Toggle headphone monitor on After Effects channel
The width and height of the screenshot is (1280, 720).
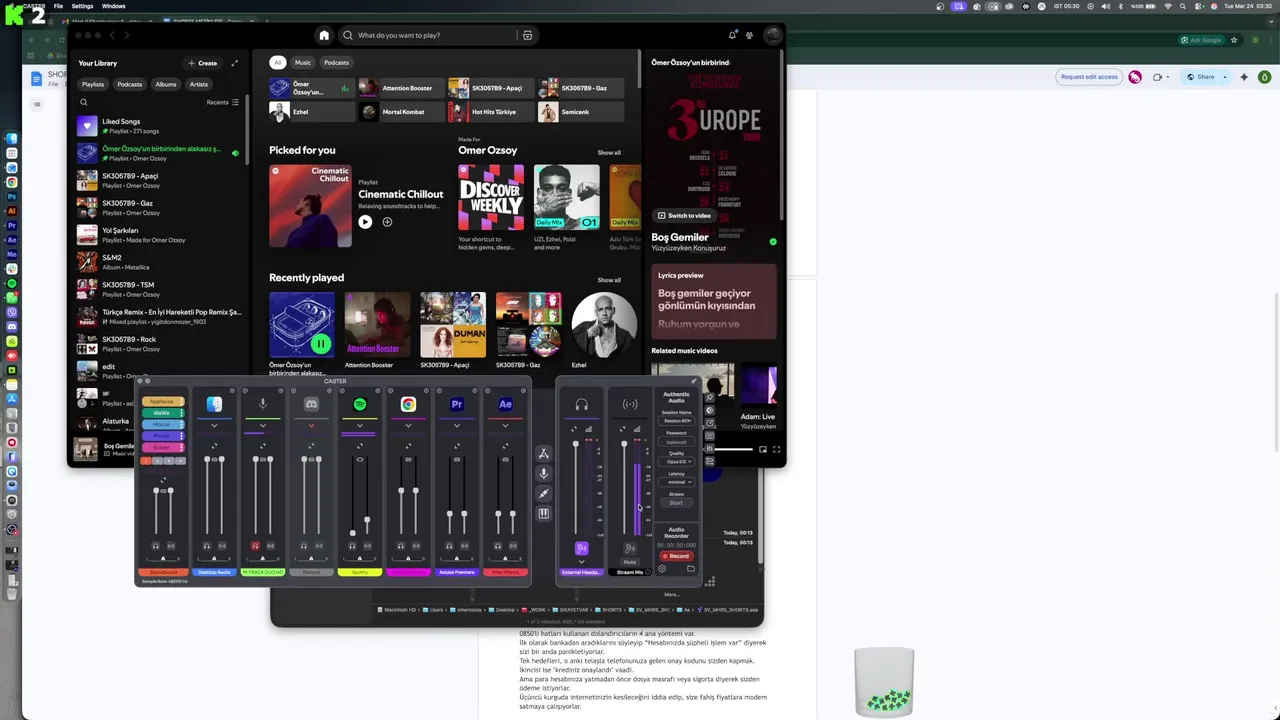[x=498, y=546]
